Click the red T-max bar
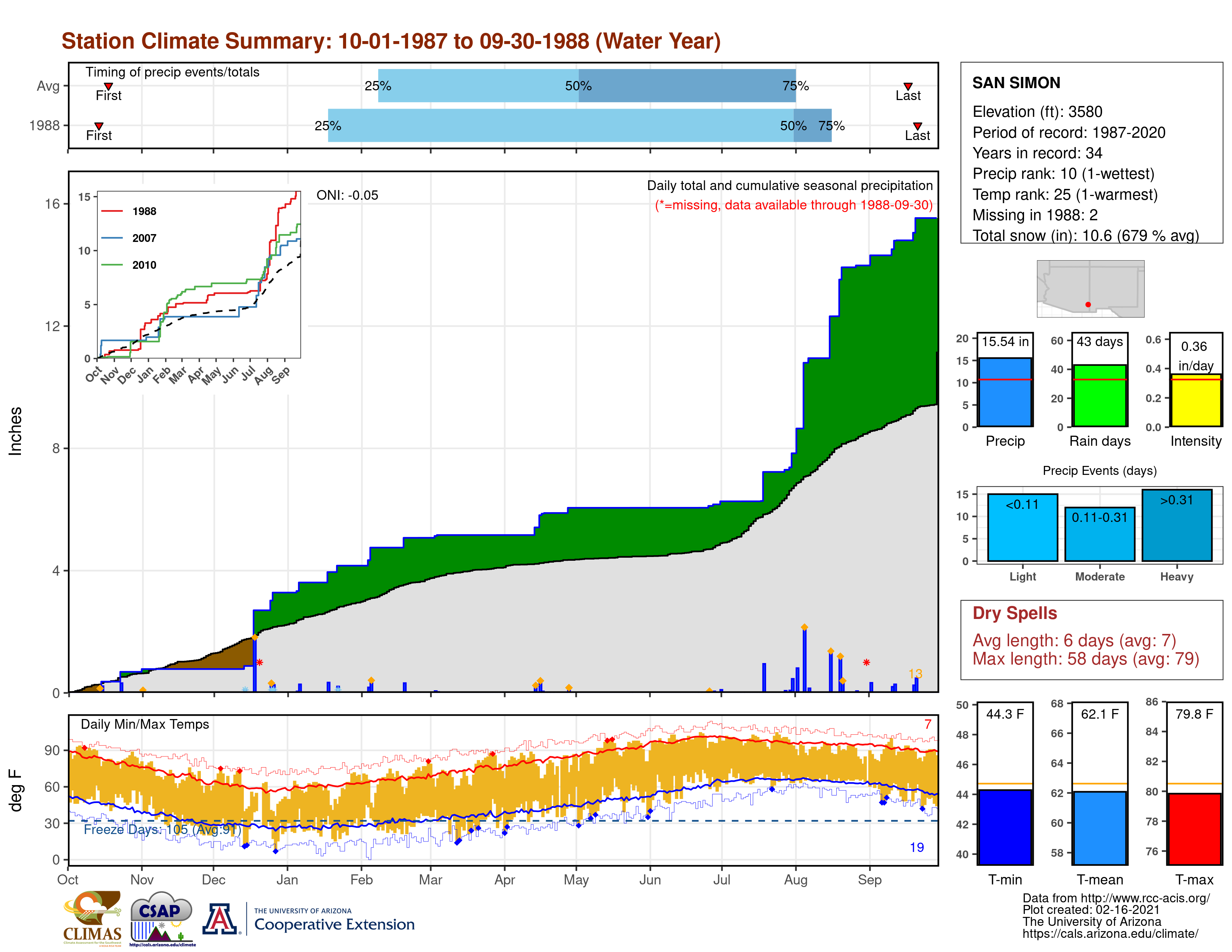Image resolution: width=1232 pixels, height=952 pixels. 1194,829
